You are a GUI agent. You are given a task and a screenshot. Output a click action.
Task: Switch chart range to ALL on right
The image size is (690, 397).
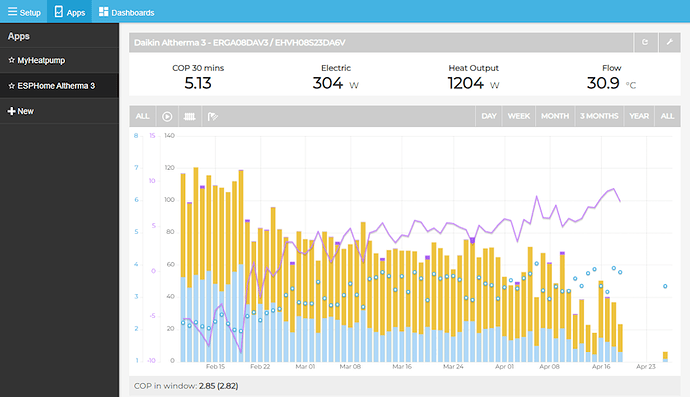click(x=667, y=116)
